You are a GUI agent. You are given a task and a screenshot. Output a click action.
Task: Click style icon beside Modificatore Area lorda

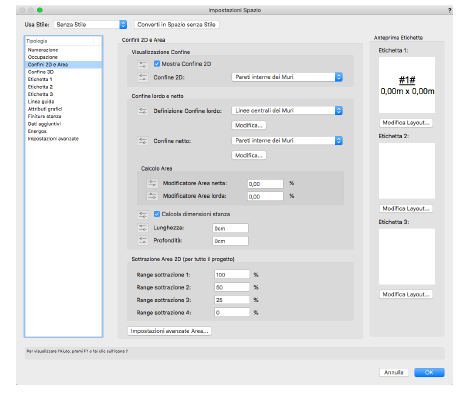pyautogui.click(x=152, y=196)
